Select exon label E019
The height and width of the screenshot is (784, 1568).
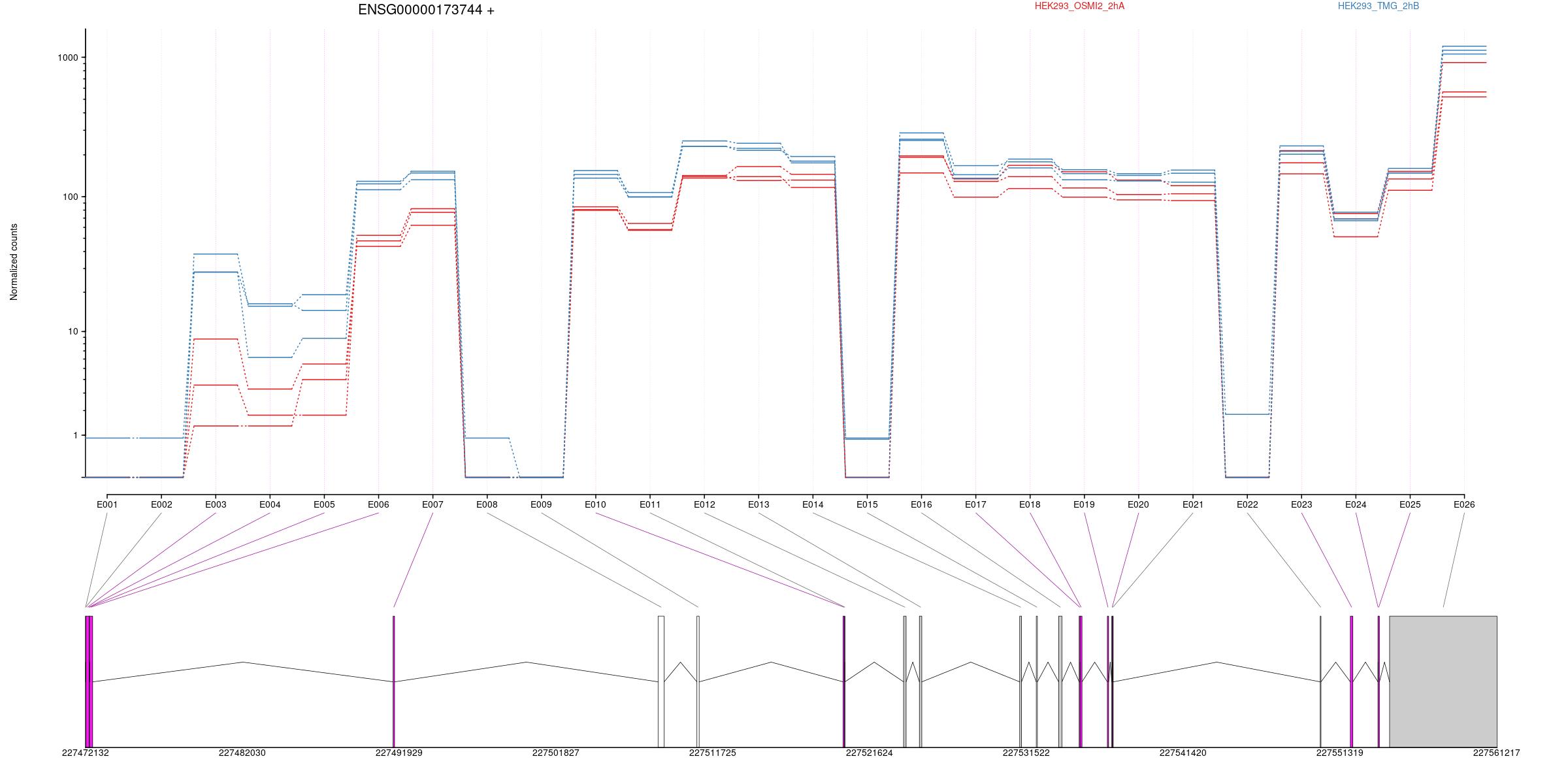pos(1084,504)
